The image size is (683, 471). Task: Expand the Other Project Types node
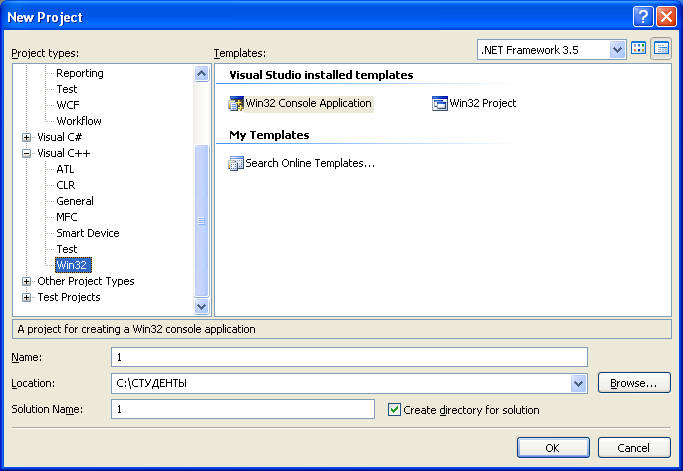(x=27, y=281)
